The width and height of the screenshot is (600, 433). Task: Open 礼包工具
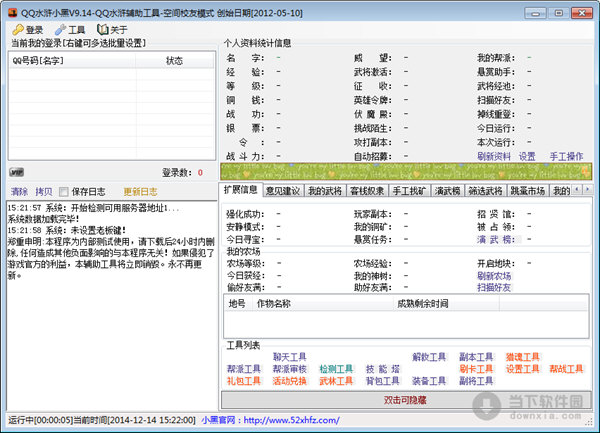[243, 381]
